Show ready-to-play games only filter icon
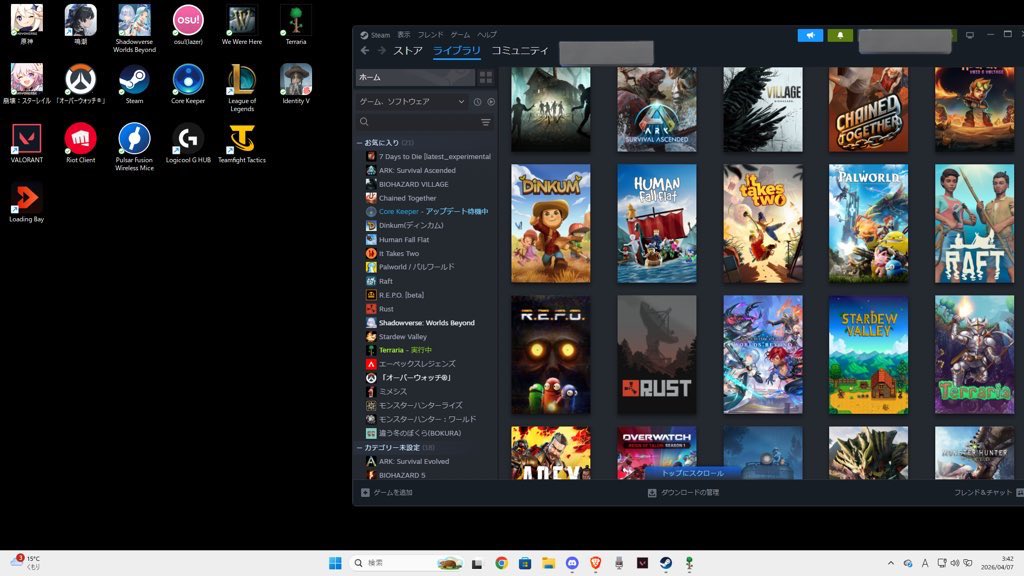The image size is (1024, 576). (491, 102)
